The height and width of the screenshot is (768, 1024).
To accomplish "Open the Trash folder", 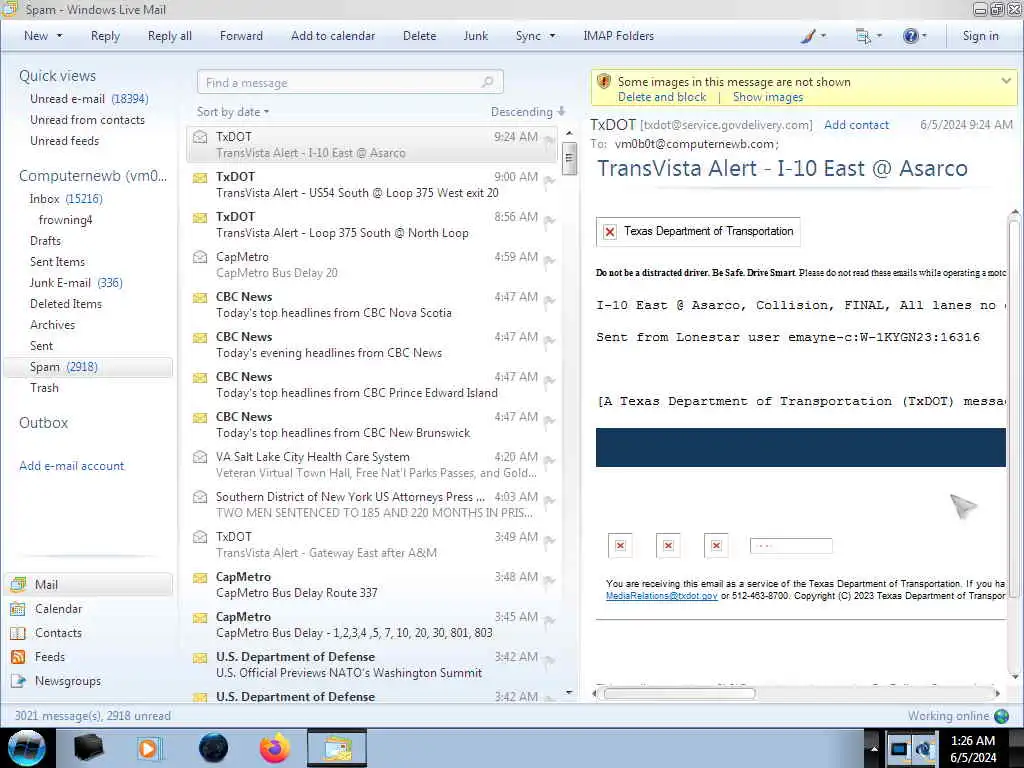I will pyautogui.click(x=44, y=387).
